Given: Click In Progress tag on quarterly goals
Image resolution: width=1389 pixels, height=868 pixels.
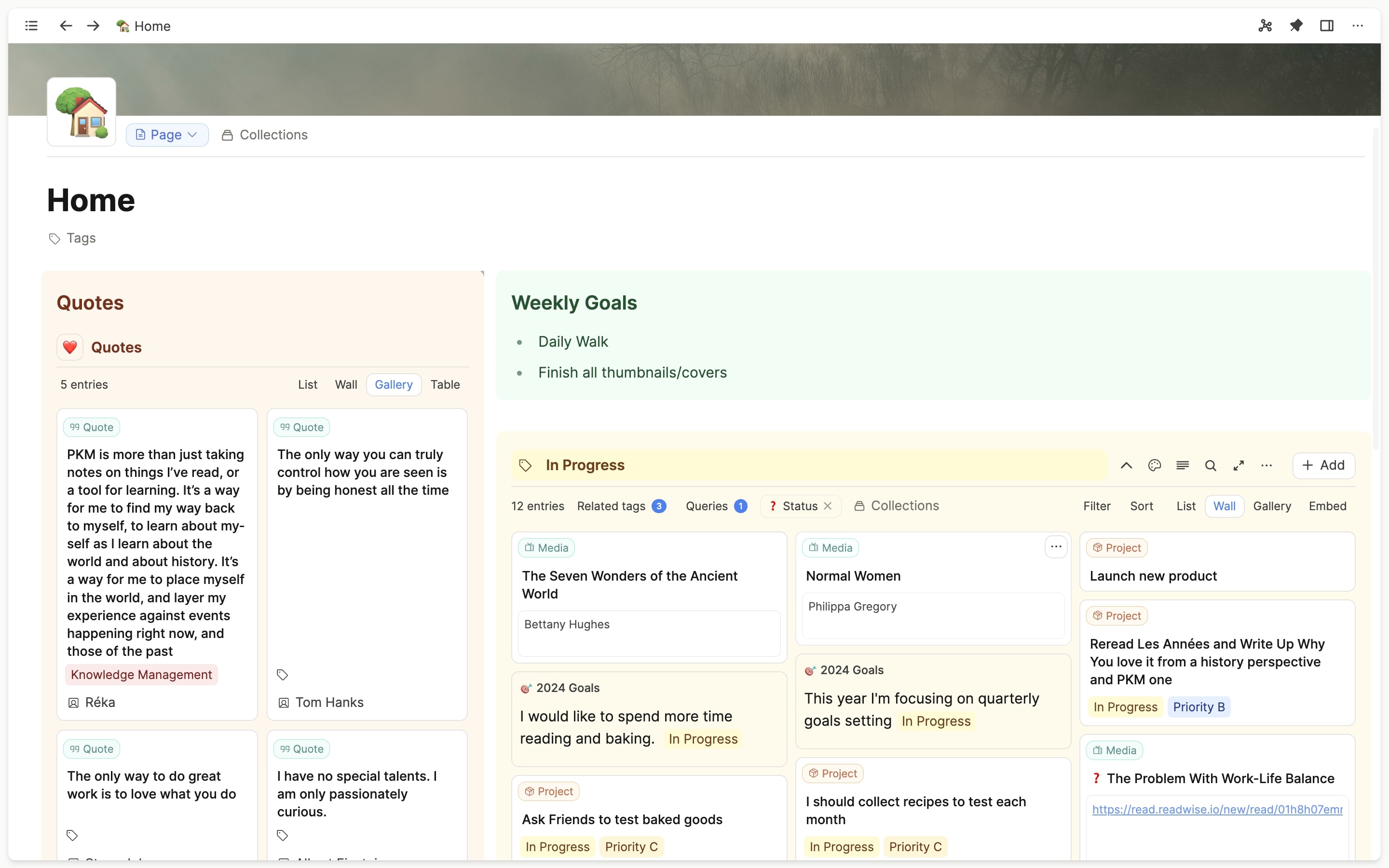Looking at the screenshot, I should [936, 721].
